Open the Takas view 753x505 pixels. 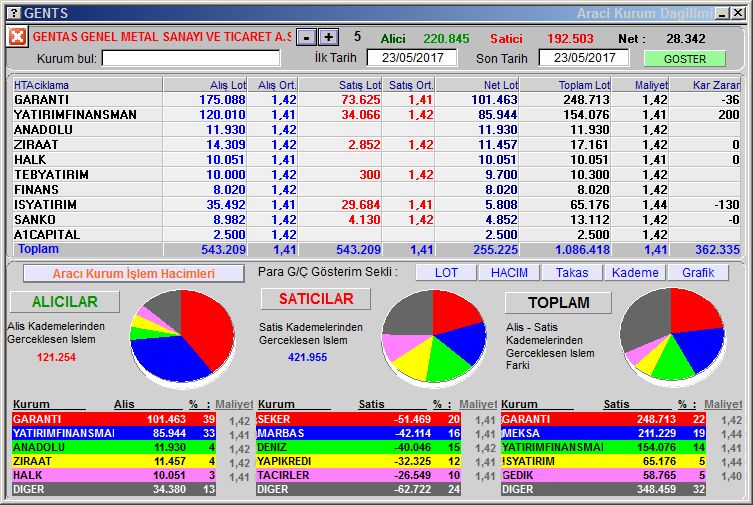[x=572, y=272]
